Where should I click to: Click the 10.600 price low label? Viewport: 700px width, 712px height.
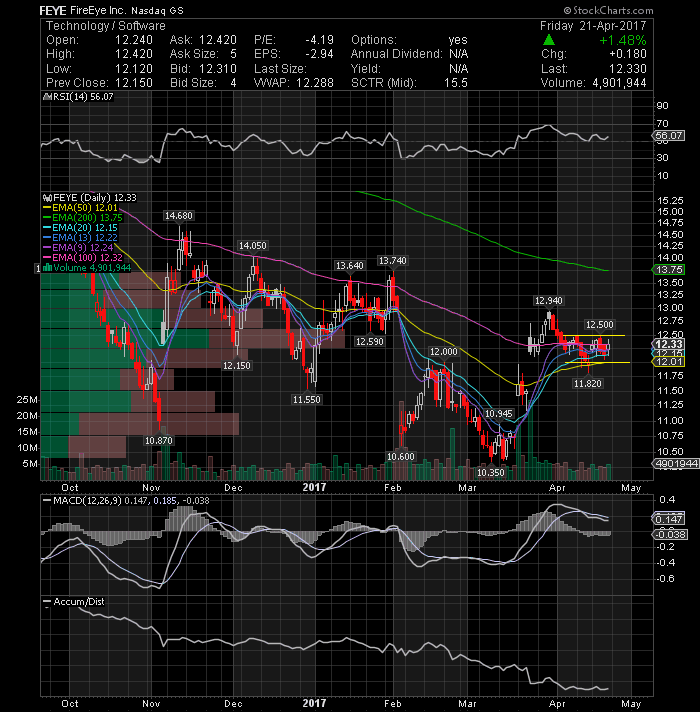pos(400,456)
